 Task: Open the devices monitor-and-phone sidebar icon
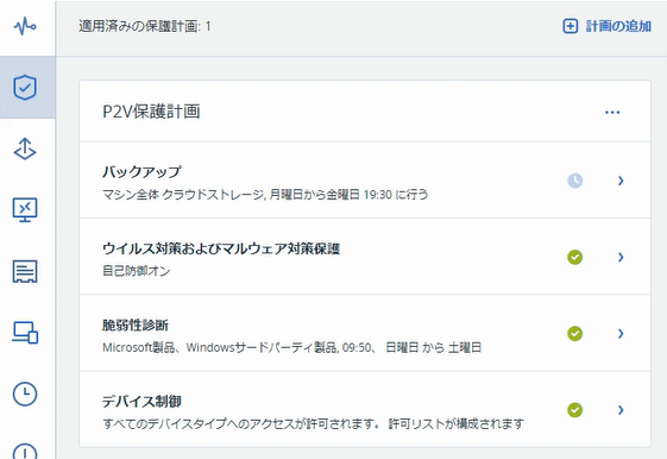pyautogui.click(x=25, y=333)
